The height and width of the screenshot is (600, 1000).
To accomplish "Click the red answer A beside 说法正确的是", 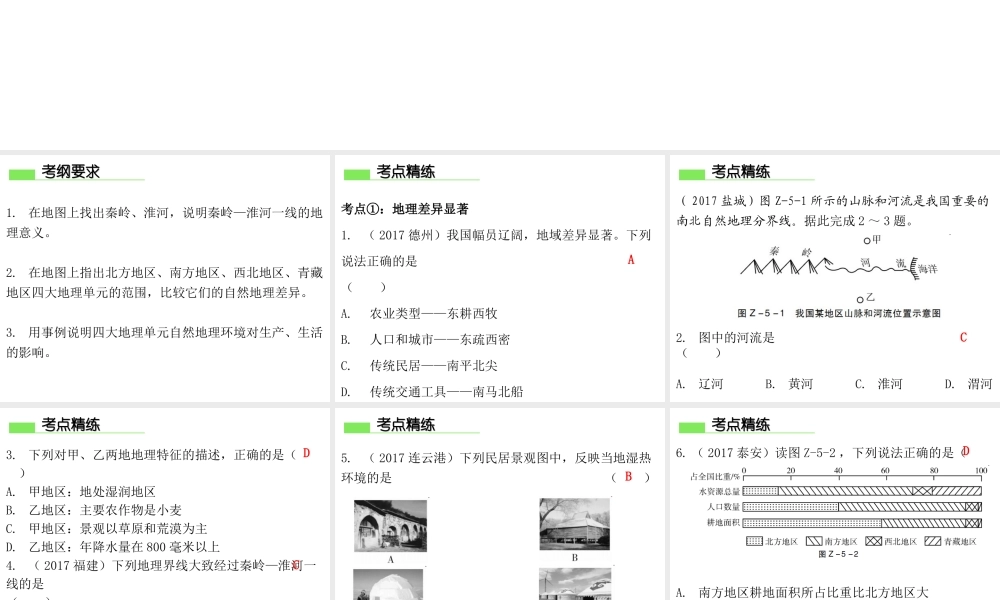I will click(x=631, y=260).
